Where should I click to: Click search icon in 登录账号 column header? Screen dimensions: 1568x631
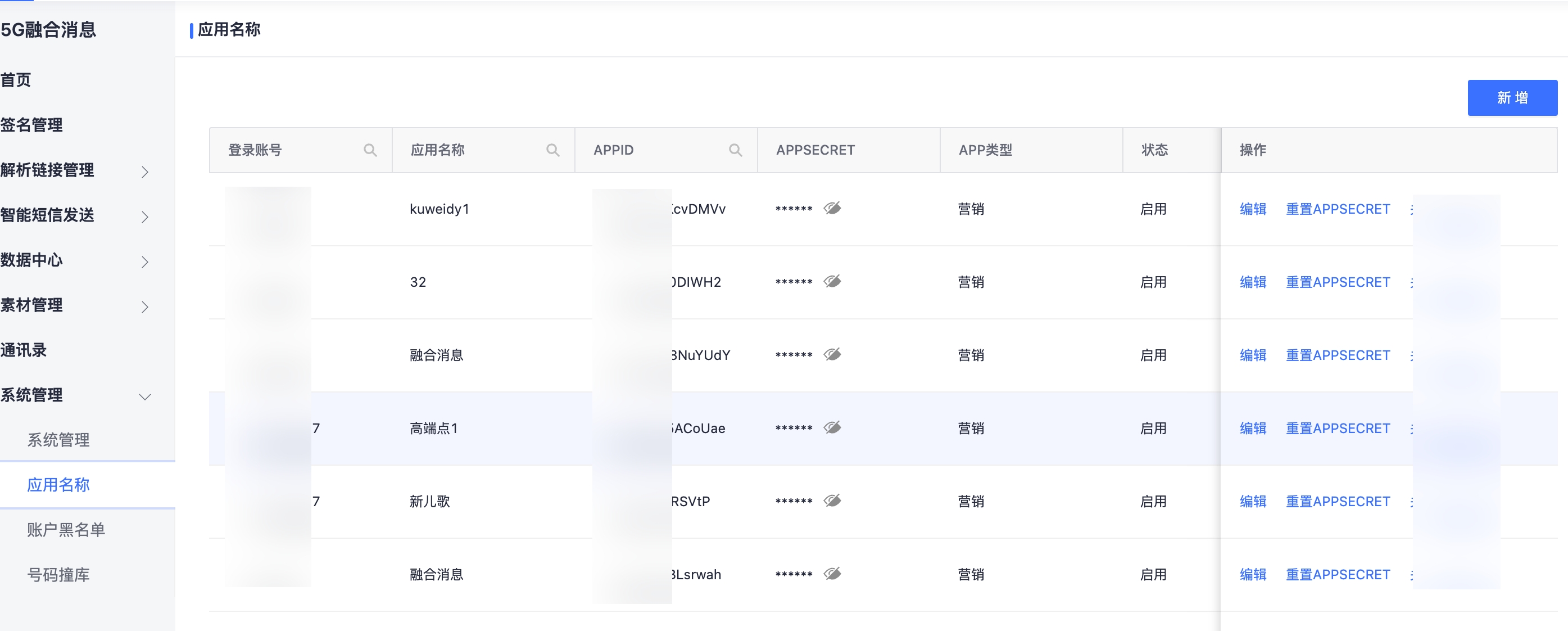coord(369,150)
